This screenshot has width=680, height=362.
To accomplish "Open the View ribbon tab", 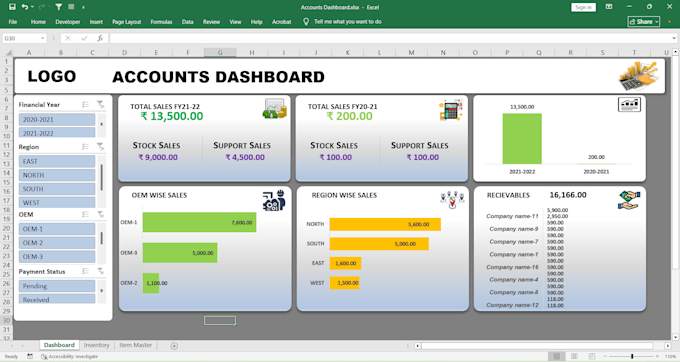I will coord(235,22).
